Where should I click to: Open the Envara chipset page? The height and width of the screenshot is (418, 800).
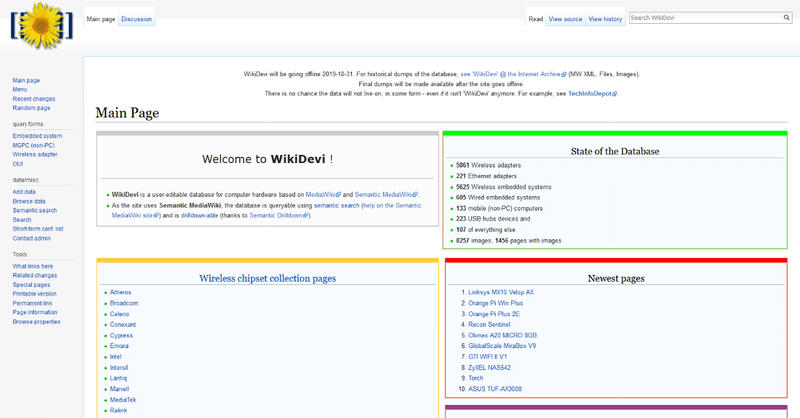(119, 346)
